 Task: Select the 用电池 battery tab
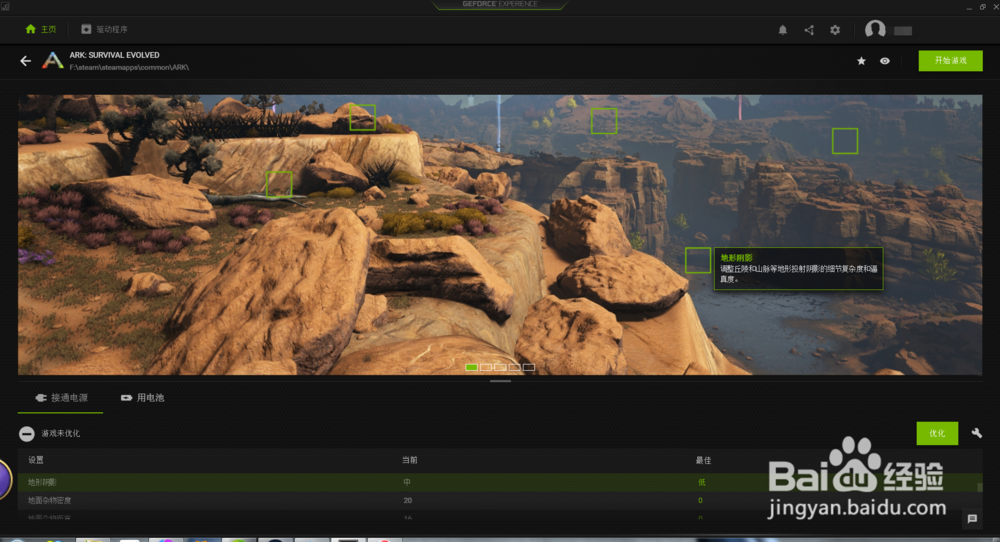[142, 398]
